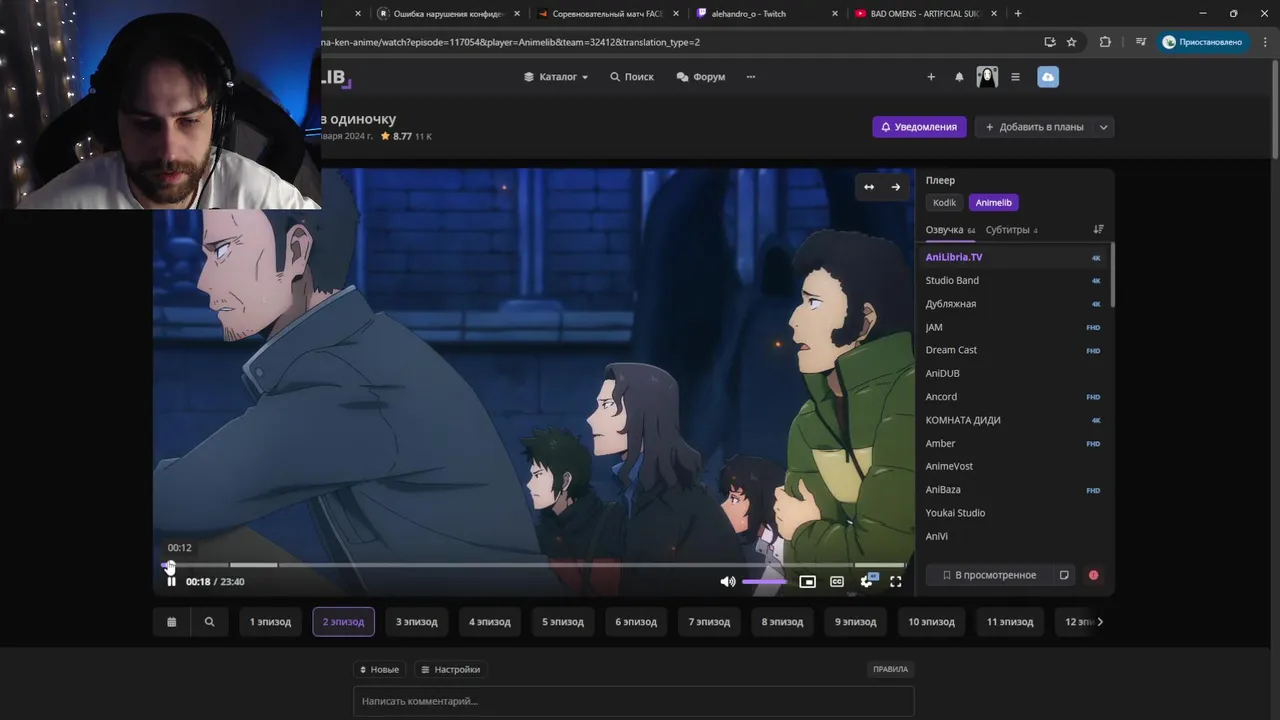Open user profile avatar
The image size is (1280, 720).
tap(987, 77)
